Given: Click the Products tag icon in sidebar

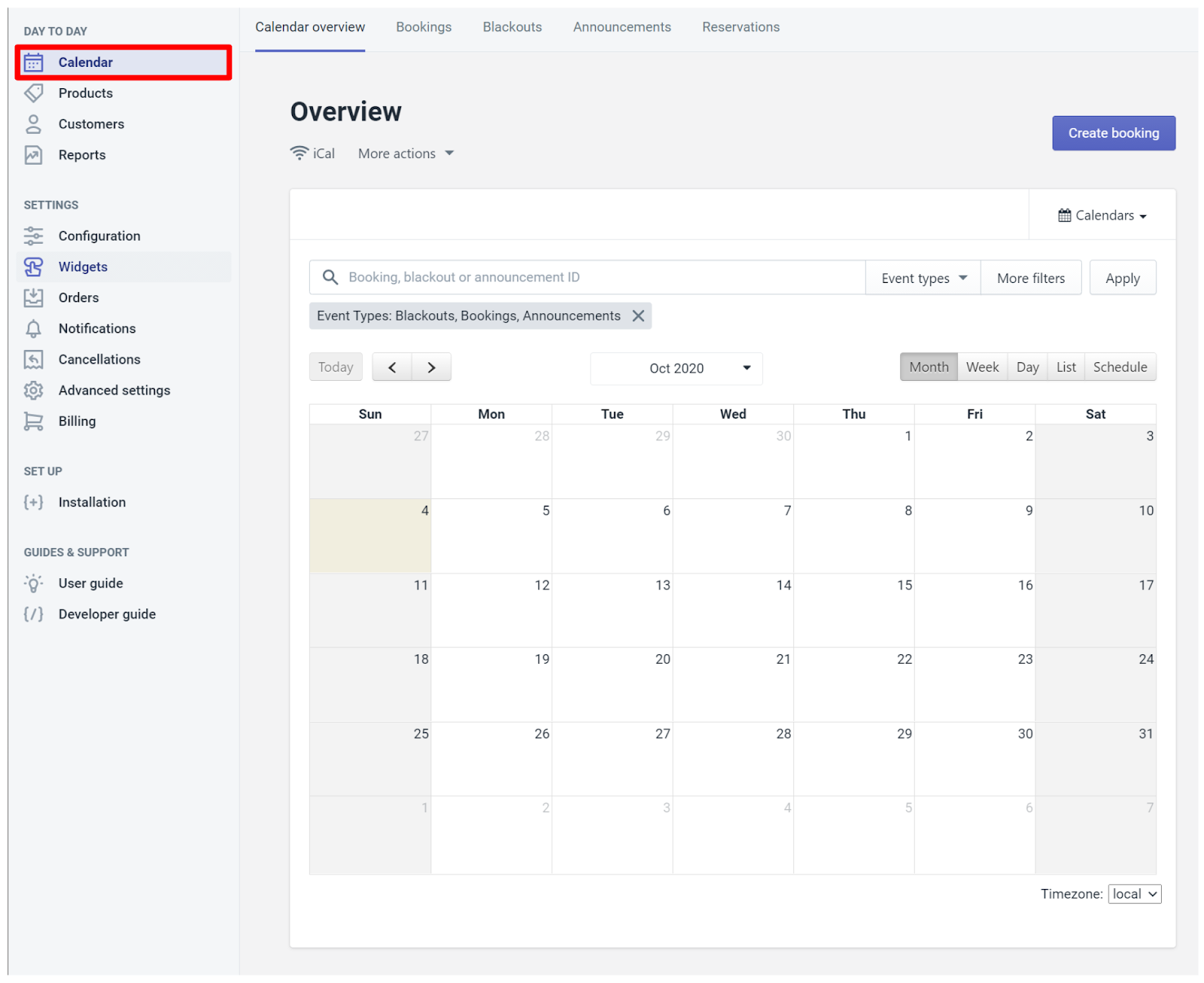Looking at the screenshot, I should pos(33,93).
